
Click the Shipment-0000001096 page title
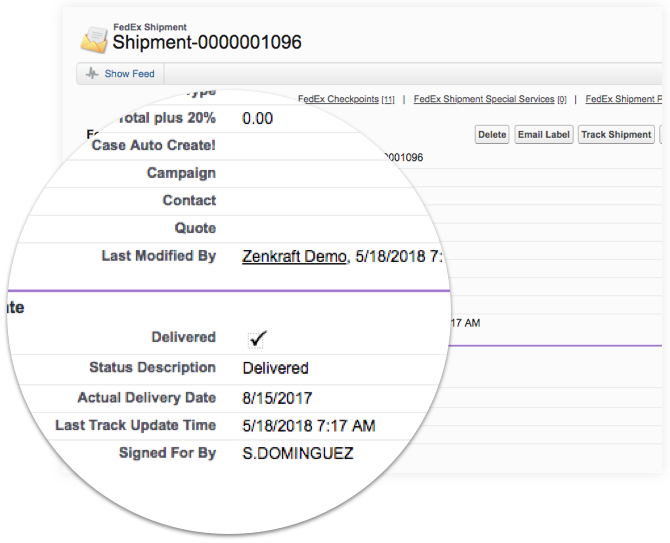[207, 42]
